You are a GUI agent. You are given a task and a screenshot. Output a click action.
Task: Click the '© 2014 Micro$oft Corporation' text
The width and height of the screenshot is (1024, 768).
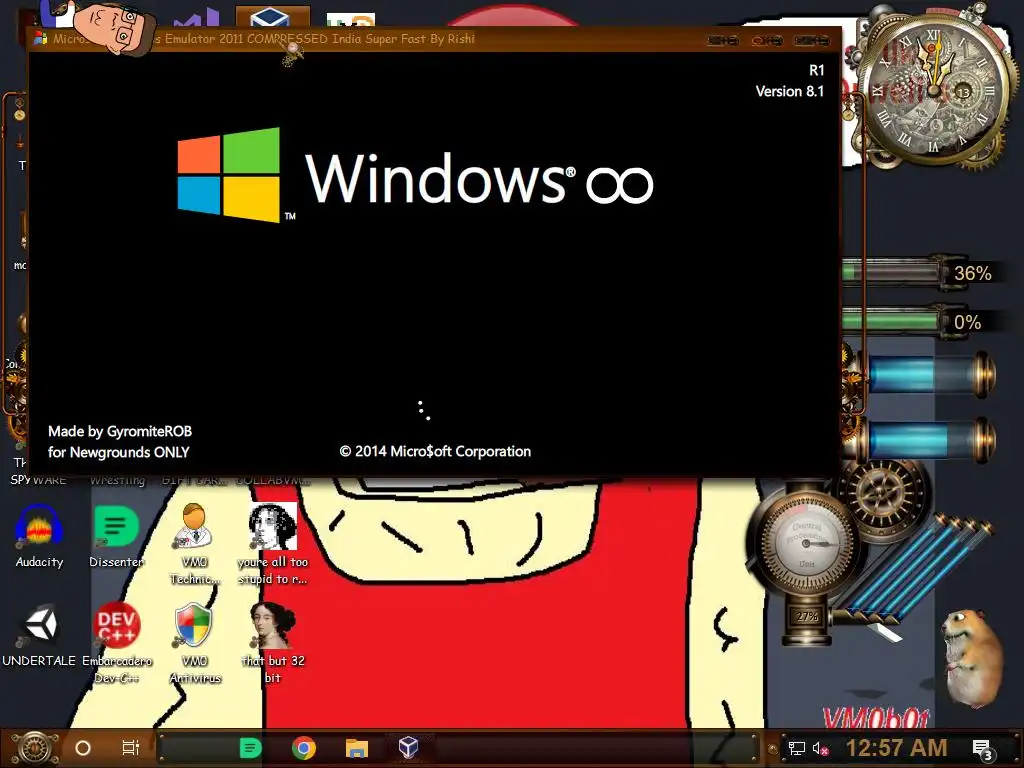435,451
